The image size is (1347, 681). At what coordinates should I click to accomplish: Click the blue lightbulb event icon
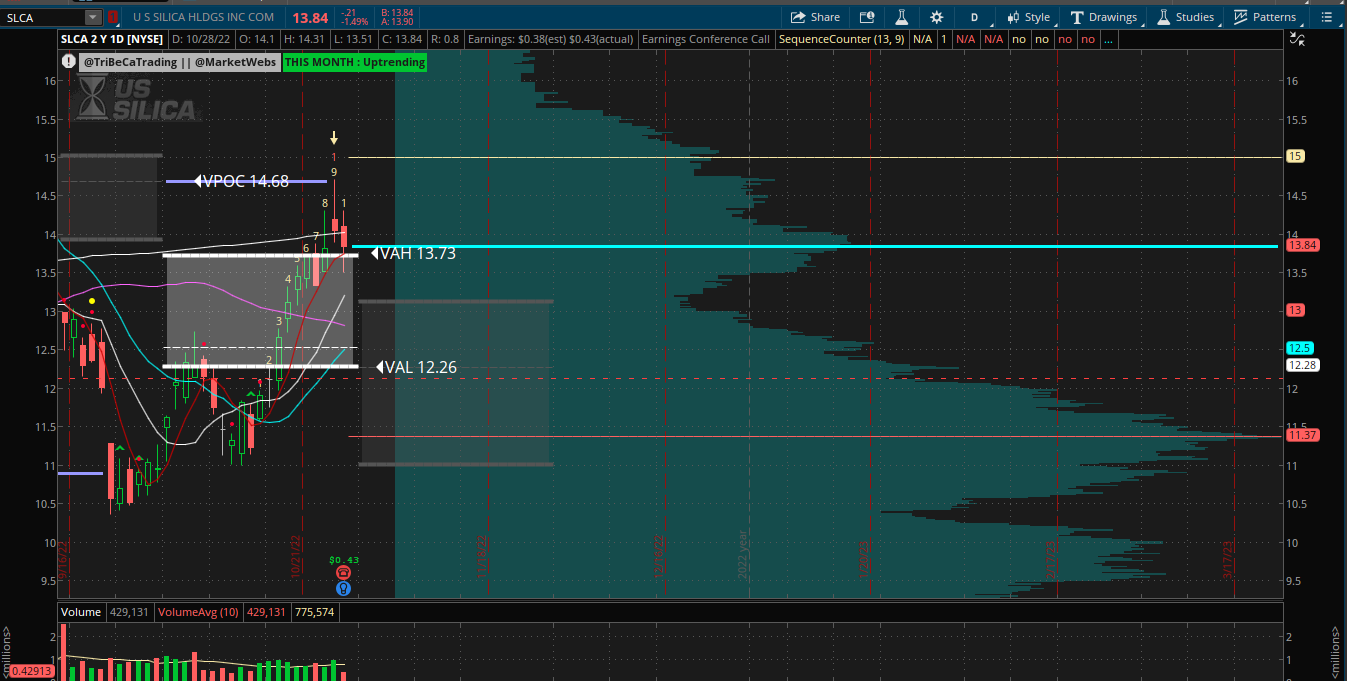[x=343, y=588]
